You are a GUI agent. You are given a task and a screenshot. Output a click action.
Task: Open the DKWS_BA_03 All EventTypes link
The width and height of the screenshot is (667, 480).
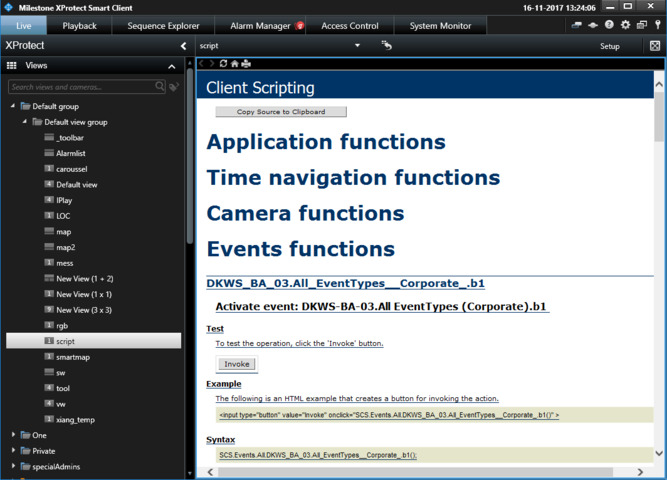pos(345,283)
